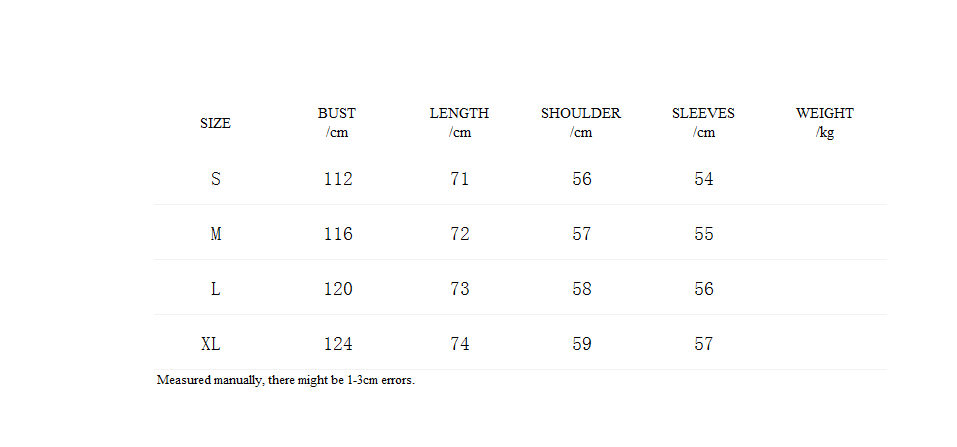Select bust value 116
Image resolution: width=957 pixels, height=447 pixels.
click(x=338, y=234)
